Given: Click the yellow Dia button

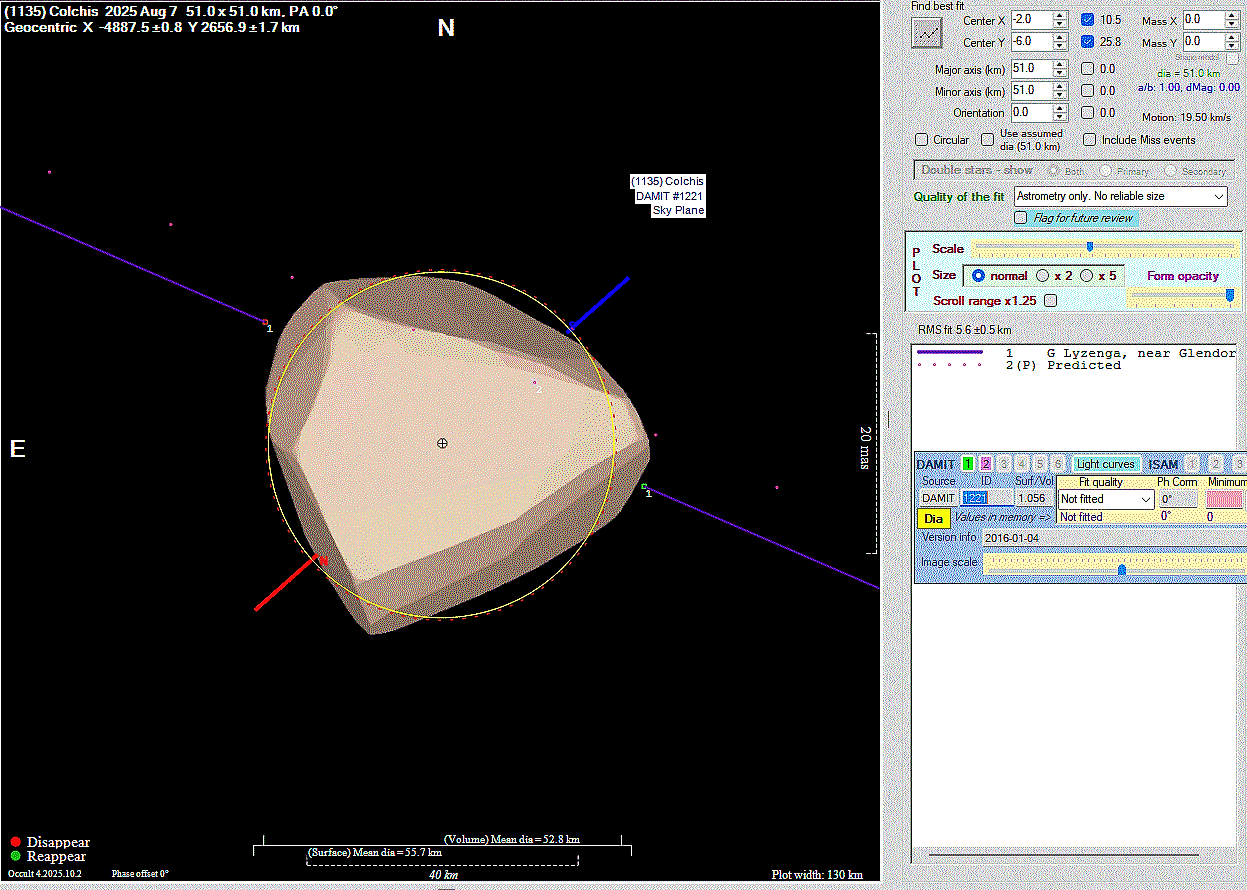Looking at the screenshot, I should point(933,518).
